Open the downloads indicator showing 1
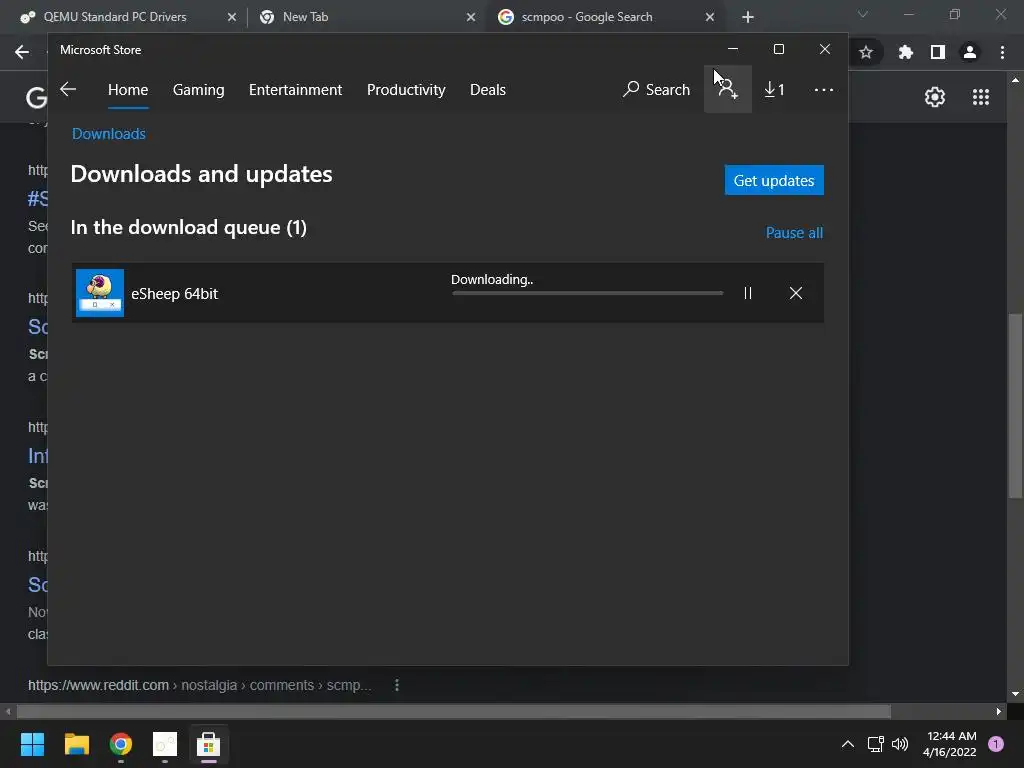Image resolution: width=1024 pixels, height=768 pixels. point(775,89)
